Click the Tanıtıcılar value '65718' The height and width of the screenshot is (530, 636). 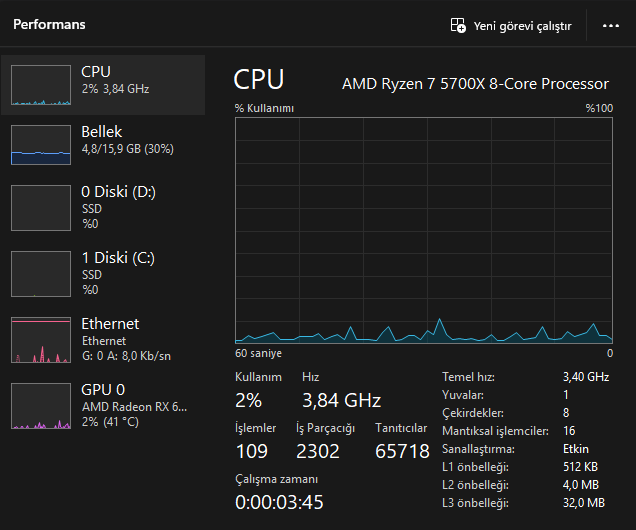(402, 451)
